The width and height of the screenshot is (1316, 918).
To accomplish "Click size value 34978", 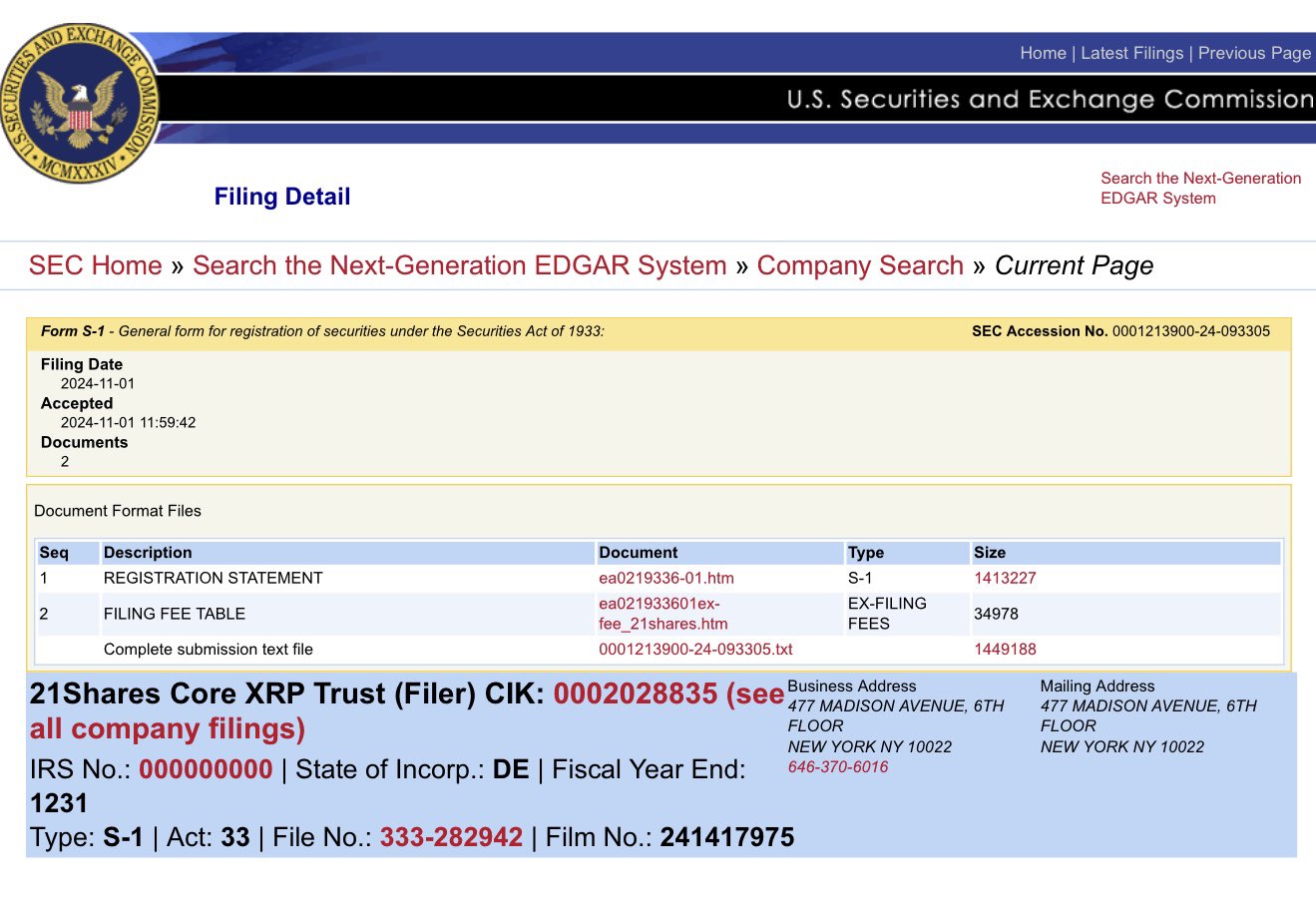I will pos(996,614).
